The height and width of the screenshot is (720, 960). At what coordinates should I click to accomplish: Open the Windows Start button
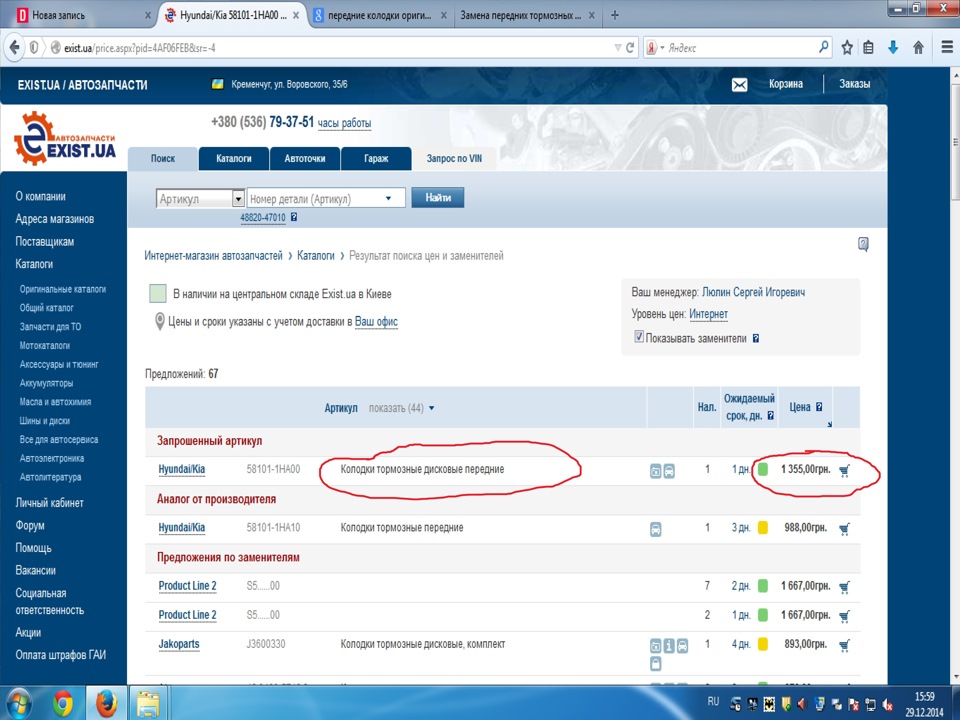coord(20,703)
